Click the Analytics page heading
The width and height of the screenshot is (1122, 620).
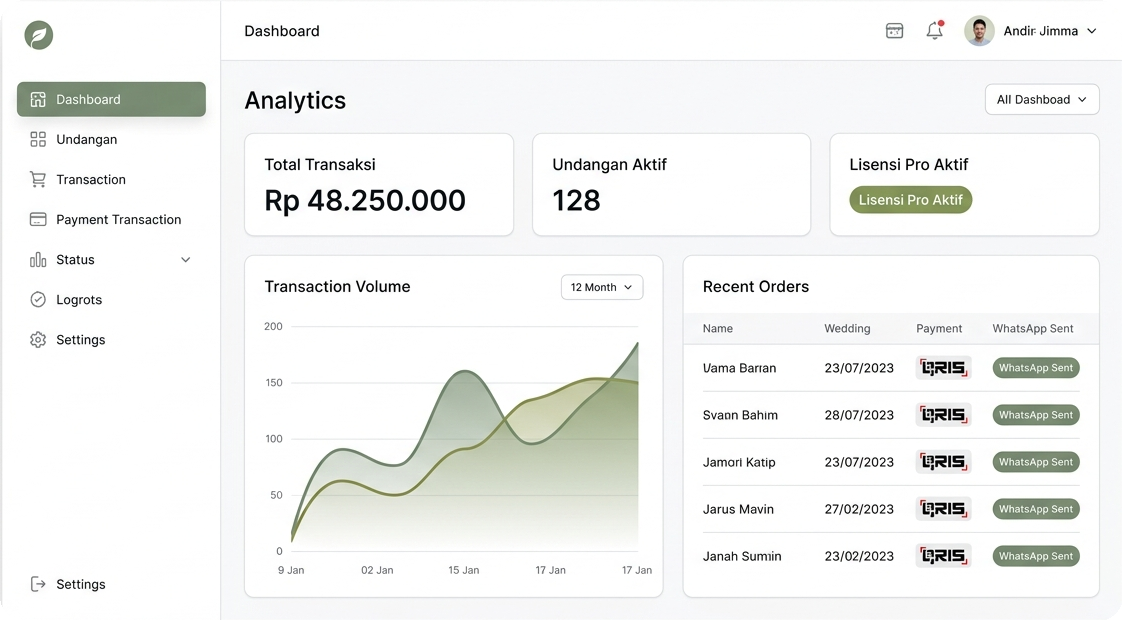tap(295, 100)
